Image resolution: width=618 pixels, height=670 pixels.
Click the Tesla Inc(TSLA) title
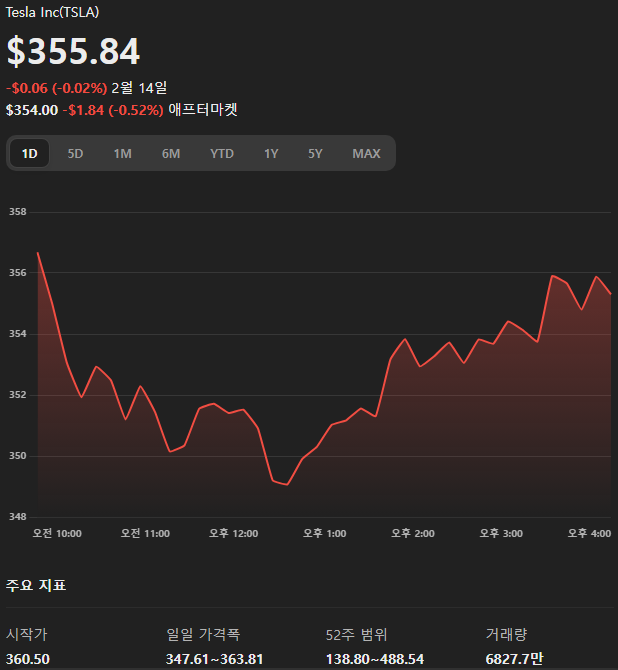52,12
